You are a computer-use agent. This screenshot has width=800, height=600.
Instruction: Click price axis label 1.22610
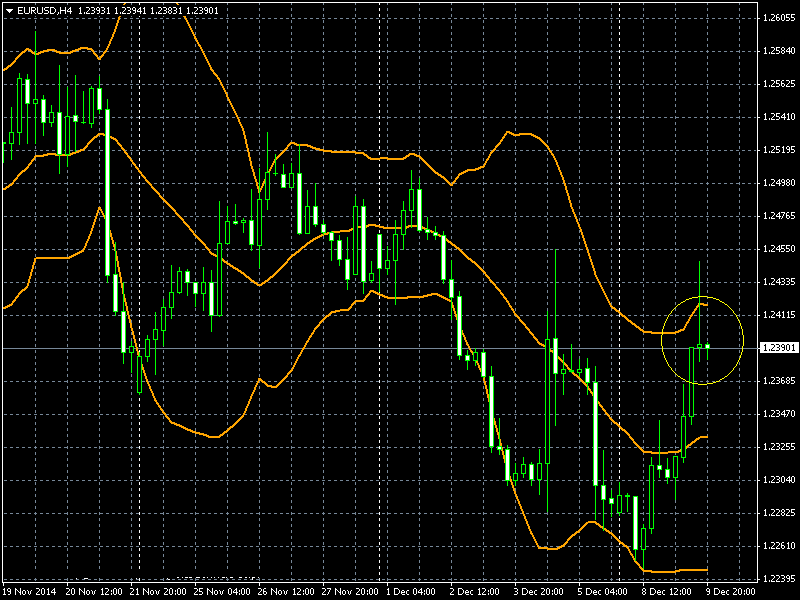779,546
